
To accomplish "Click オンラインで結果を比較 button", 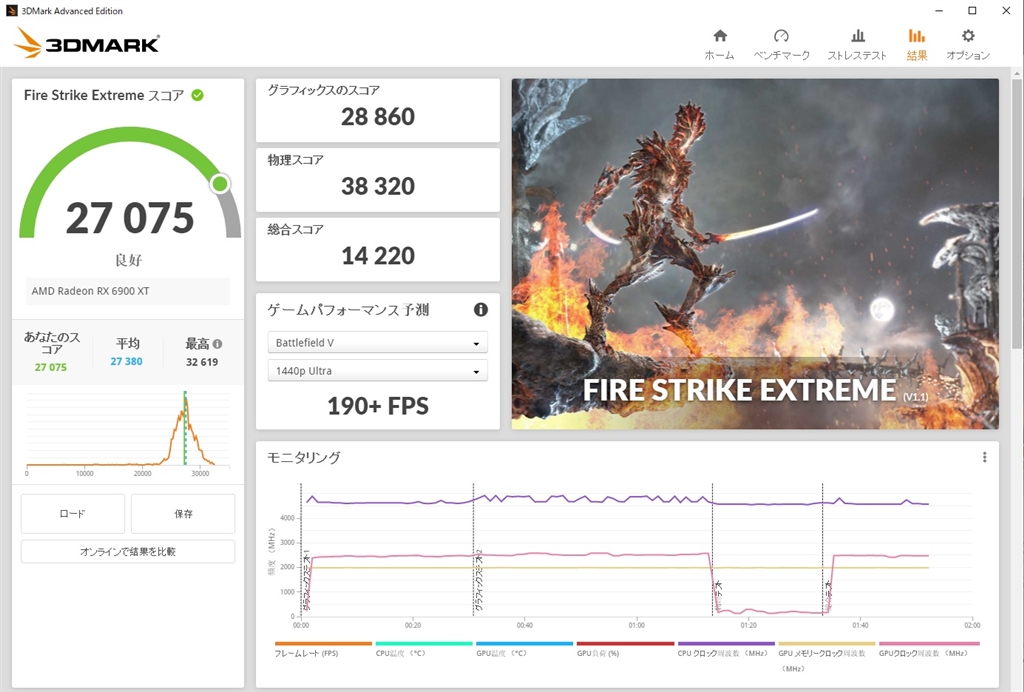I will [x=128, y=552].
